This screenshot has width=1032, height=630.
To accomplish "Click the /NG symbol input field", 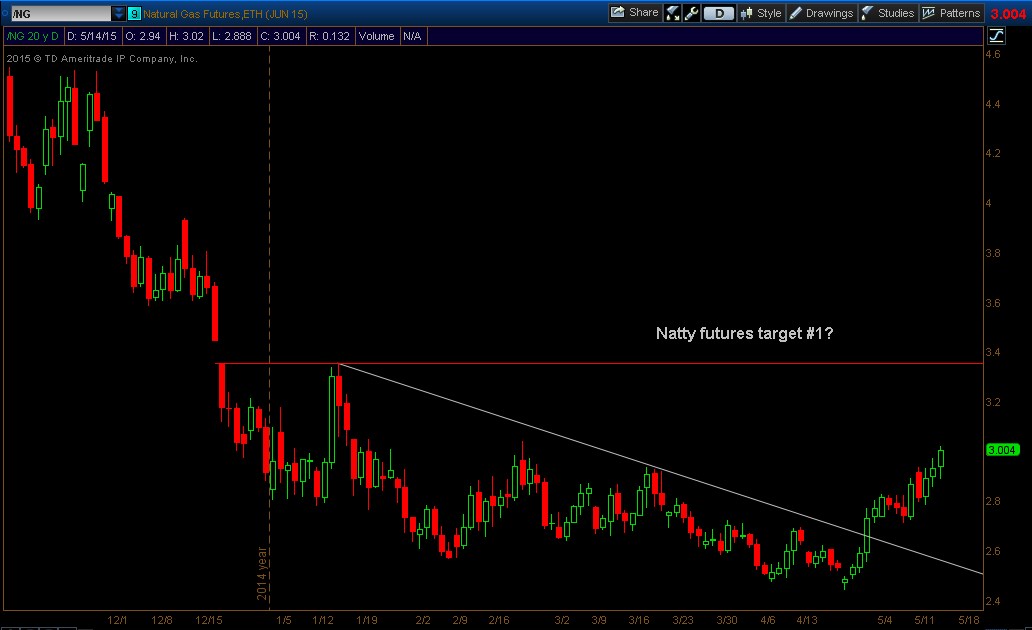I will (x=61, y=13).
